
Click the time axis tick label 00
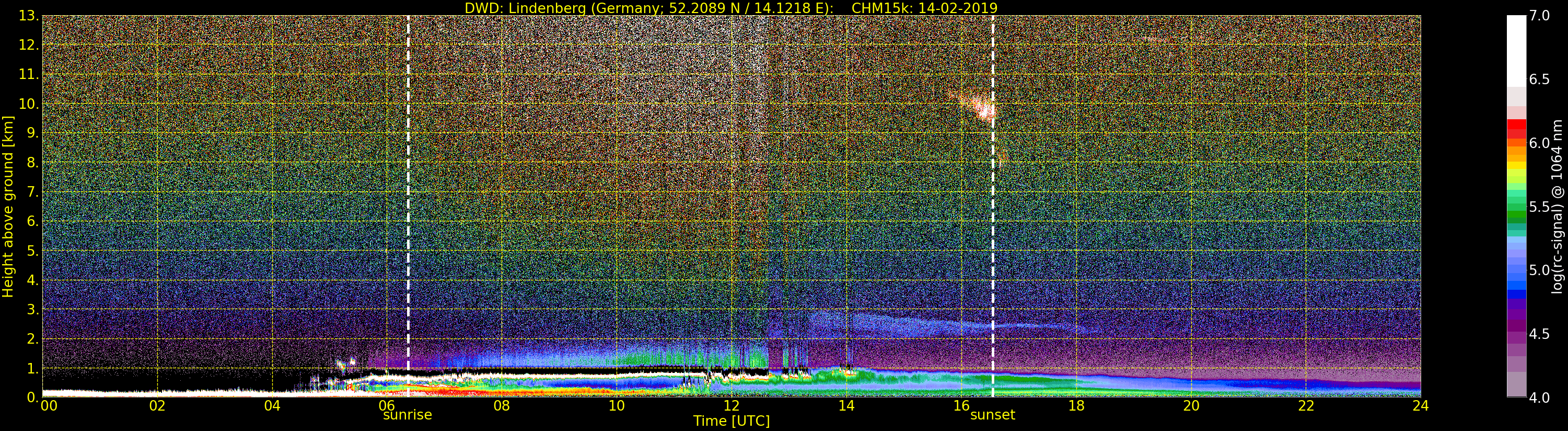[x=49, y=405]
